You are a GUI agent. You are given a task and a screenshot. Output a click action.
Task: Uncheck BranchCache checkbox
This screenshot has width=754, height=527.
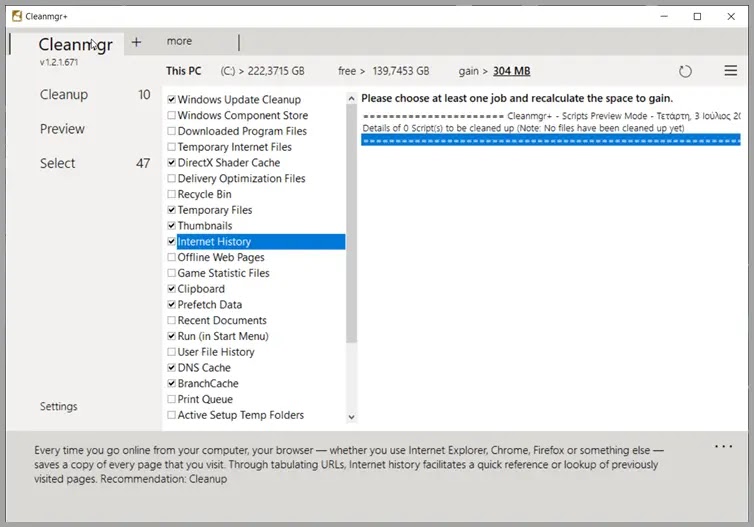pyautogui.click(x=171, y=383)
